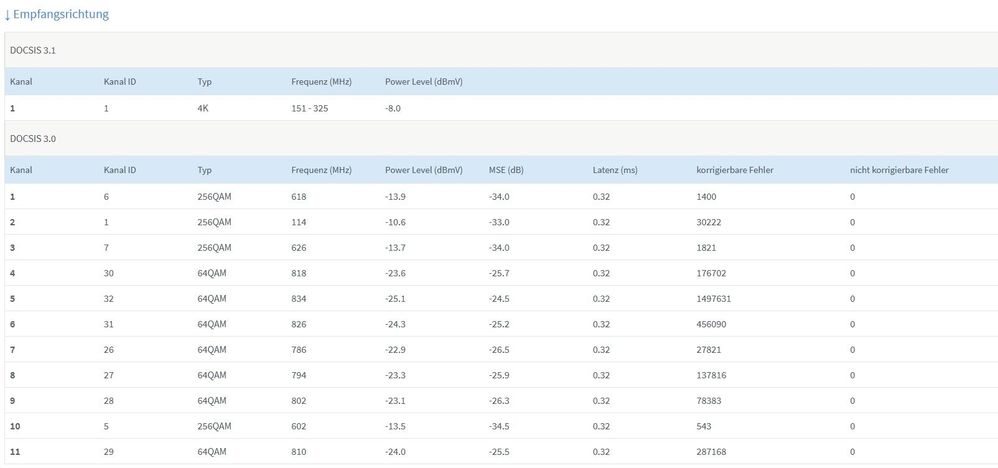
Task: Select MSE value -25.5
Action: [x=499, y=451]
